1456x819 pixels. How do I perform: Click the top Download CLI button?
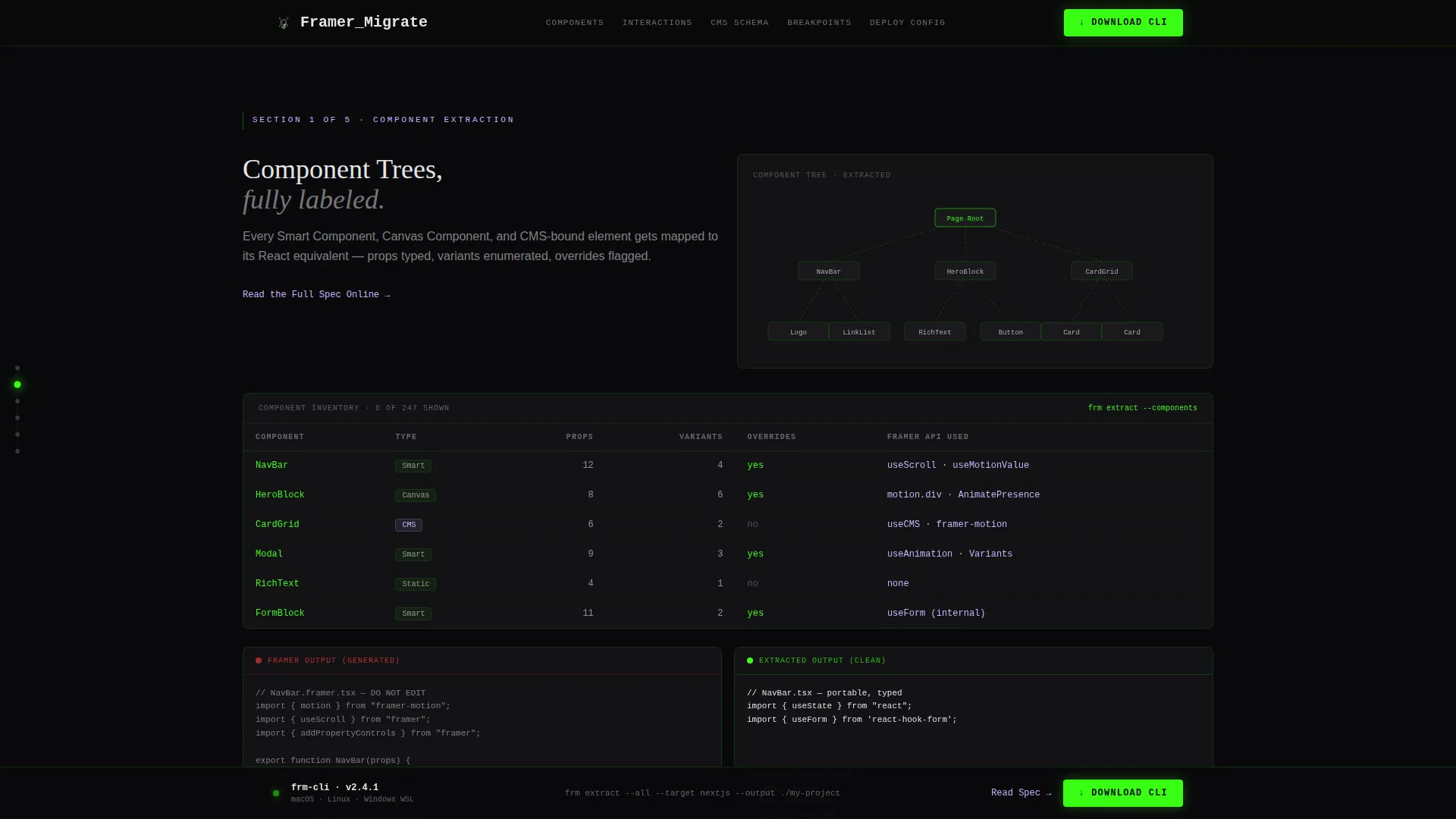1123,23
